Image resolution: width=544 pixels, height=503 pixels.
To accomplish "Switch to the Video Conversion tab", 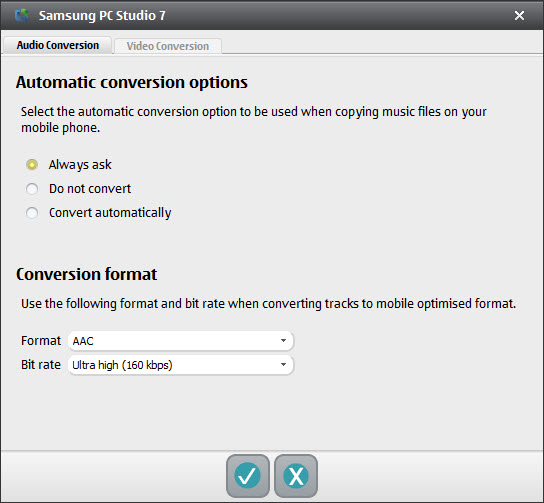I will (x=168, y=46).
